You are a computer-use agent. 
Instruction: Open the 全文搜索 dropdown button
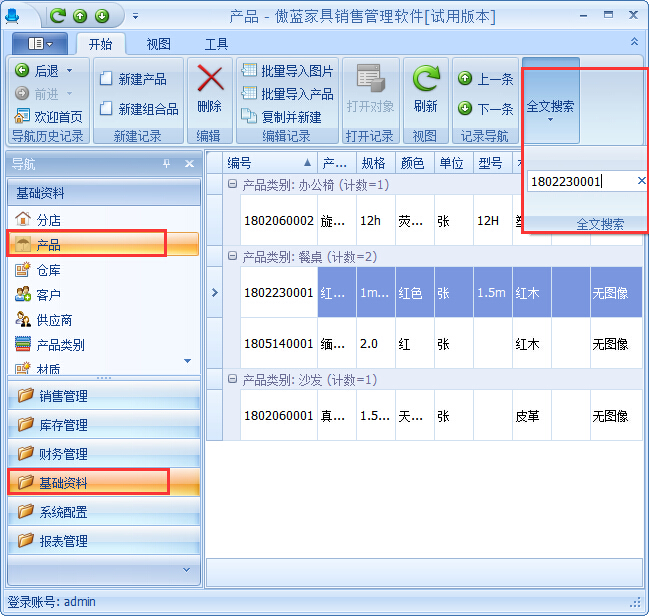[x=550, y=107]
